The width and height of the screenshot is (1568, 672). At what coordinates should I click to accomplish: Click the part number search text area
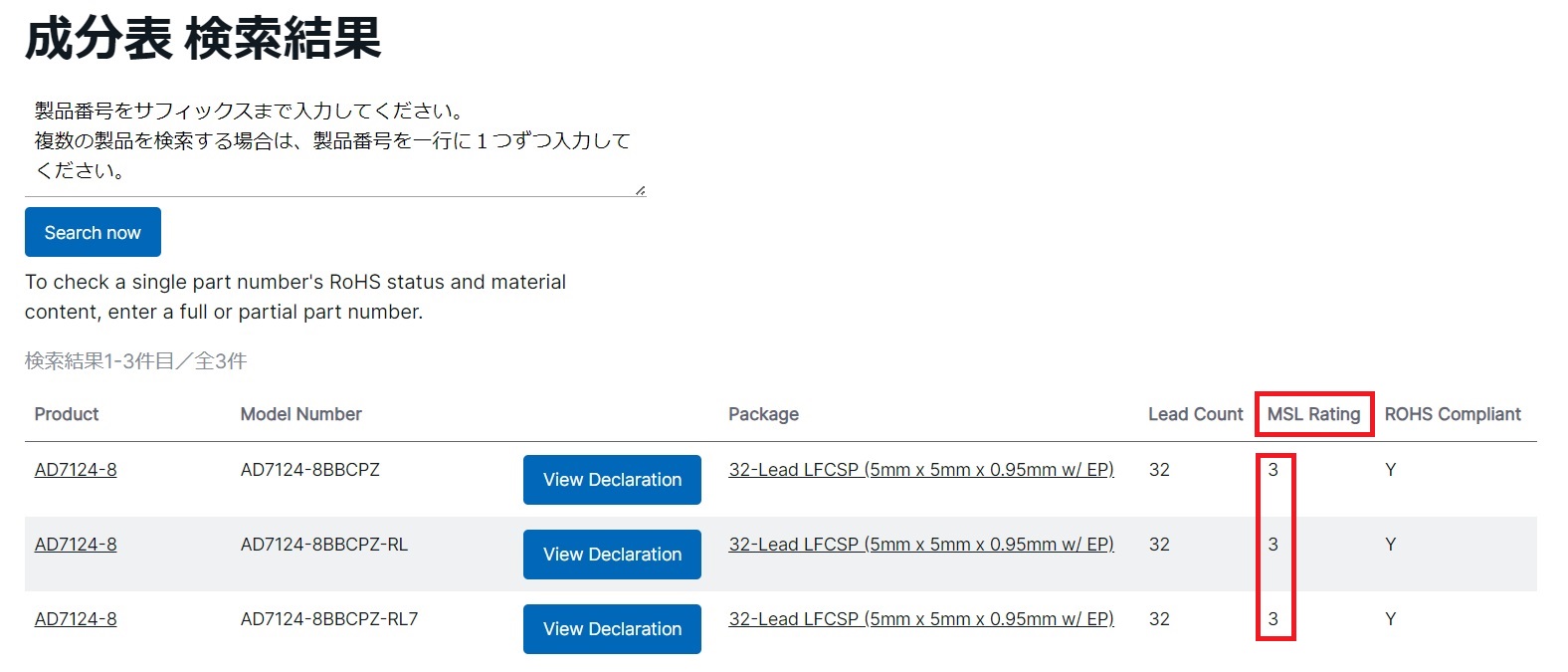click(x=334, y=141)
